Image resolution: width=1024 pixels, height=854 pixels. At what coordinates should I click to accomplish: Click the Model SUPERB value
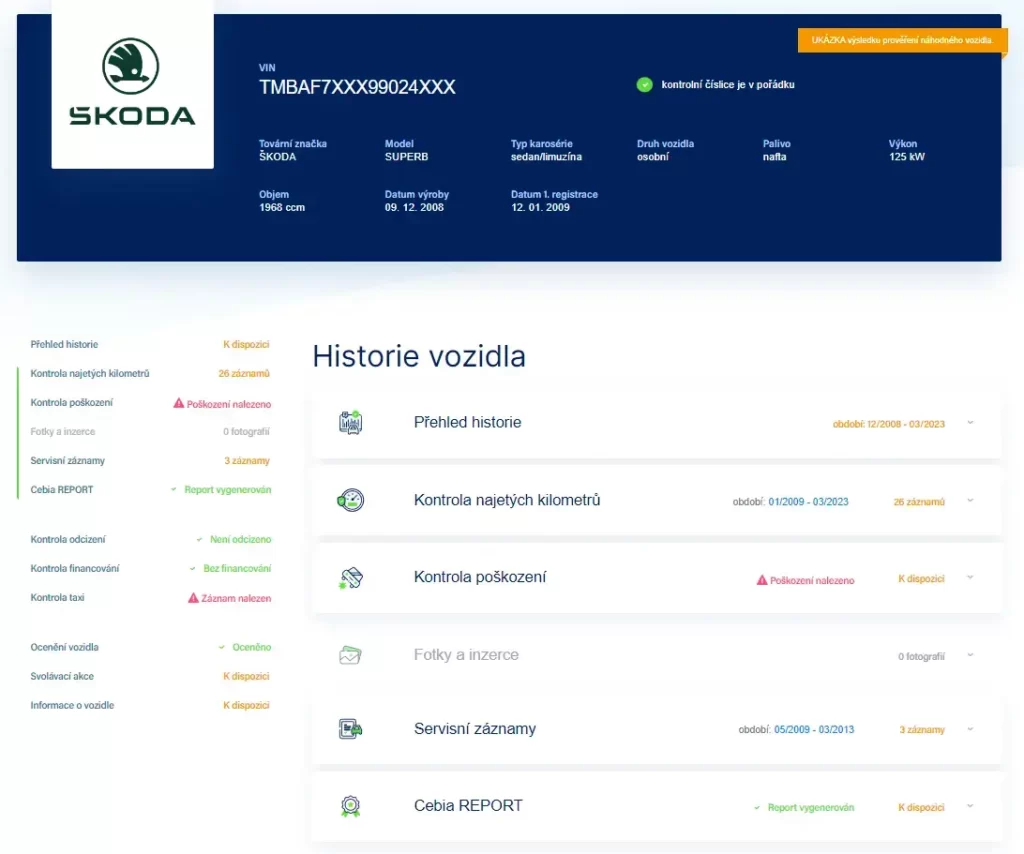click(406, 157)
